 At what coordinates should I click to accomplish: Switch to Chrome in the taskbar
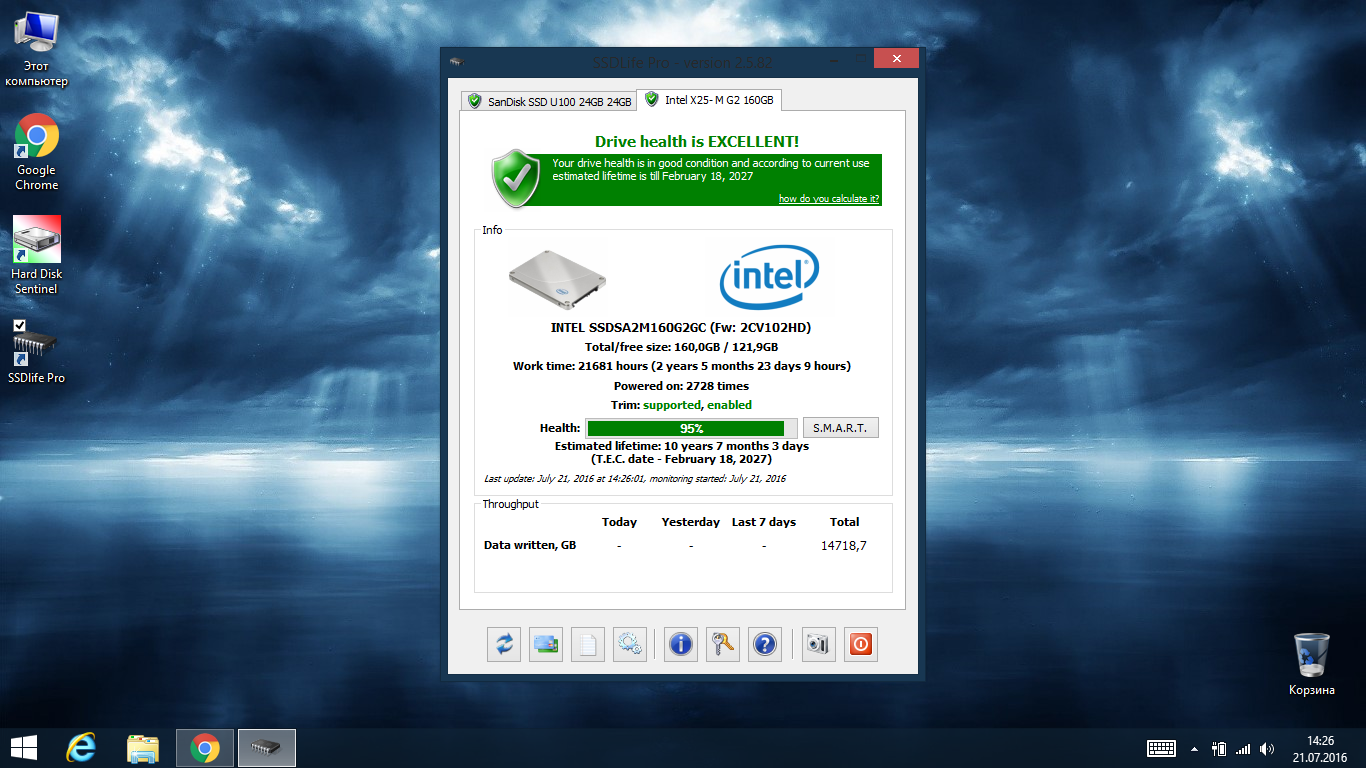pos(205,748)
